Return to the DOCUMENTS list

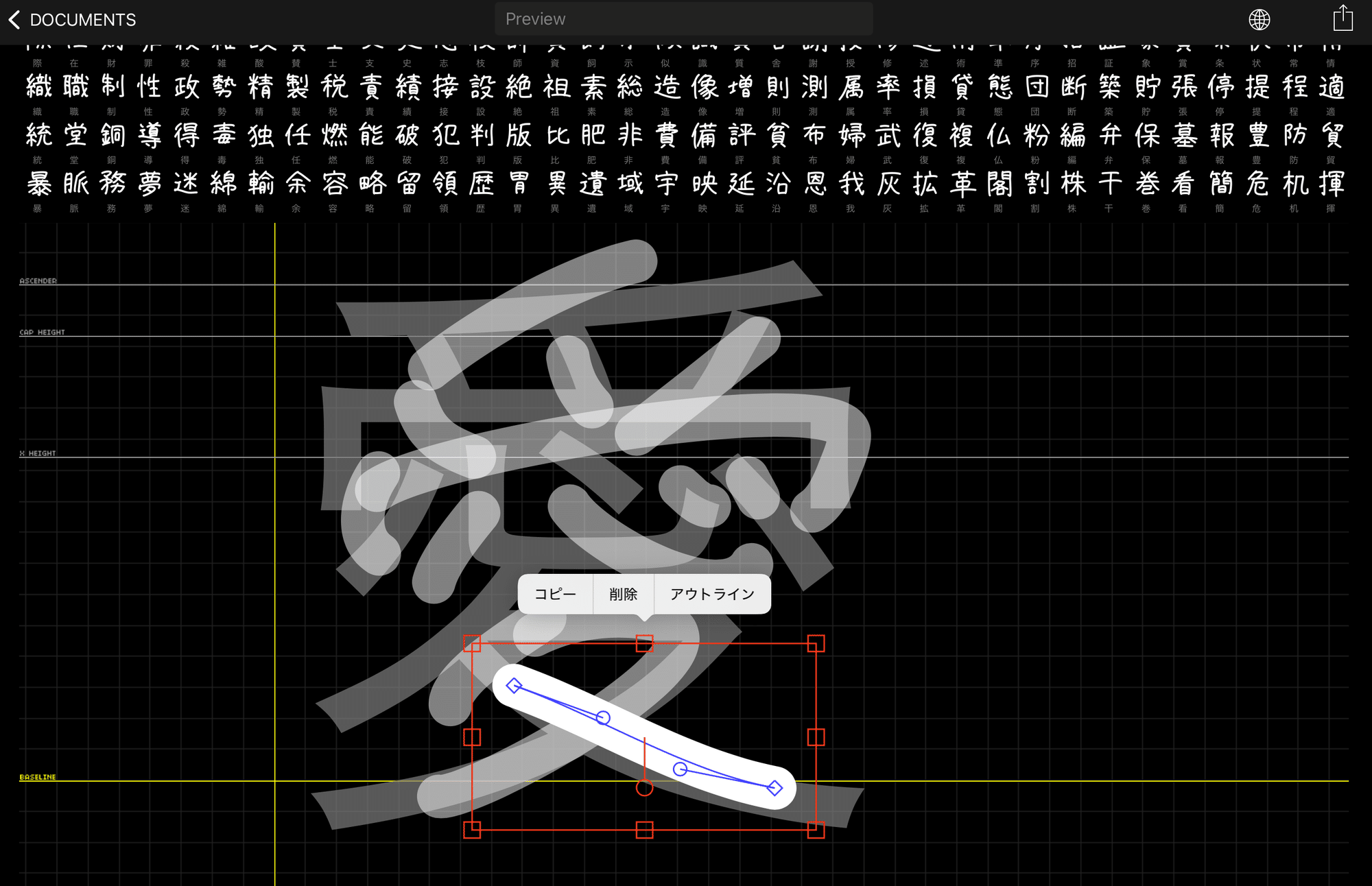pos(82,19)
